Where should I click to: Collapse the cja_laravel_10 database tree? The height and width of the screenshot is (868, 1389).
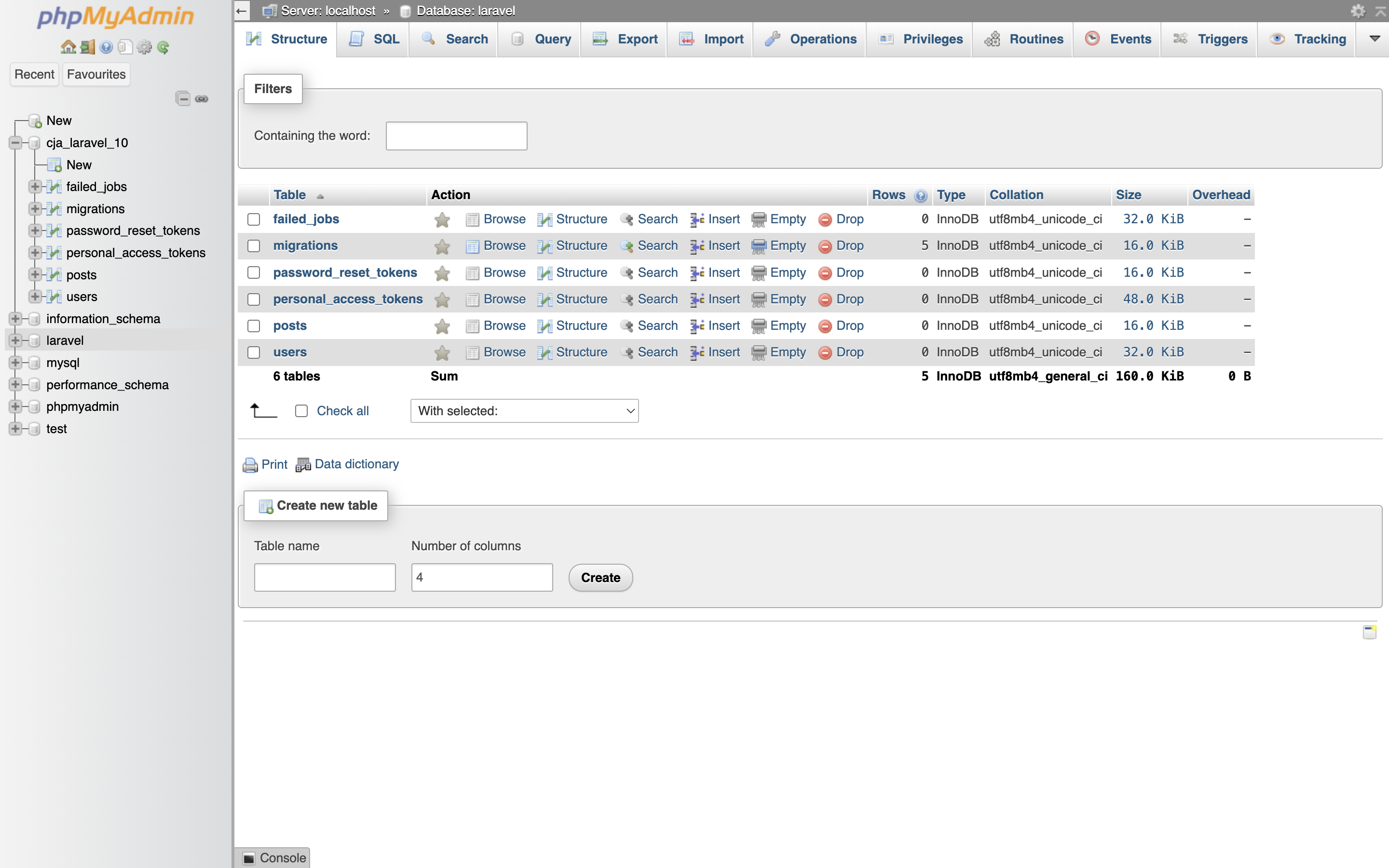coord(15,142)
